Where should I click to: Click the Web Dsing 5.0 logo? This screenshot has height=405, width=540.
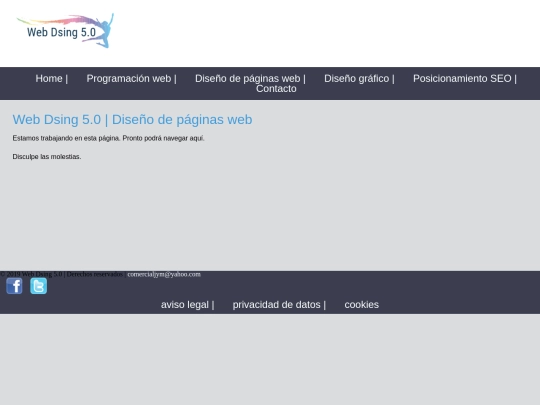(65, 31)
